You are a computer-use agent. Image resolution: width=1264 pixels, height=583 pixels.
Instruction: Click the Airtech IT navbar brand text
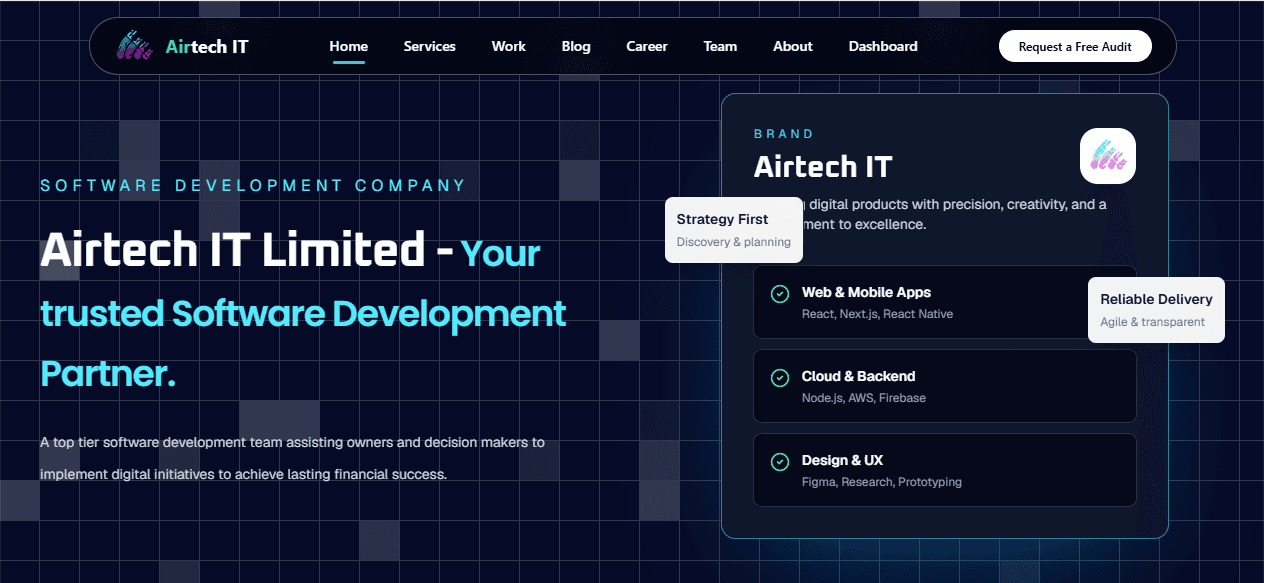click(207, 46)
